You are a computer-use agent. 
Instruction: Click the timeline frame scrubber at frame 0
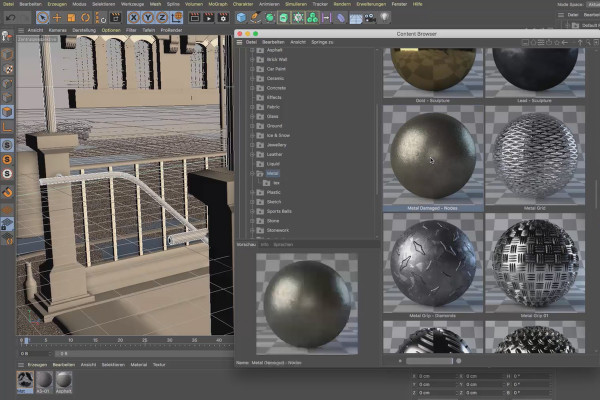pos(26,340)
